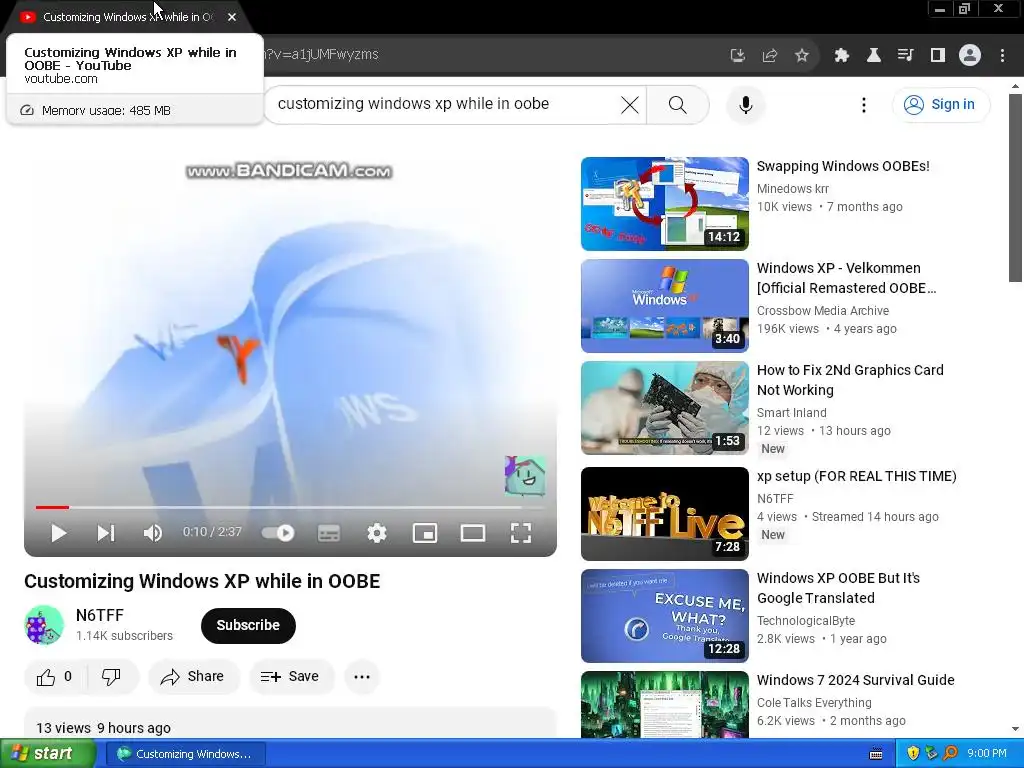Skip to the next video
The width and height of the screenshot is (1024, 768).
click(106, 533)
